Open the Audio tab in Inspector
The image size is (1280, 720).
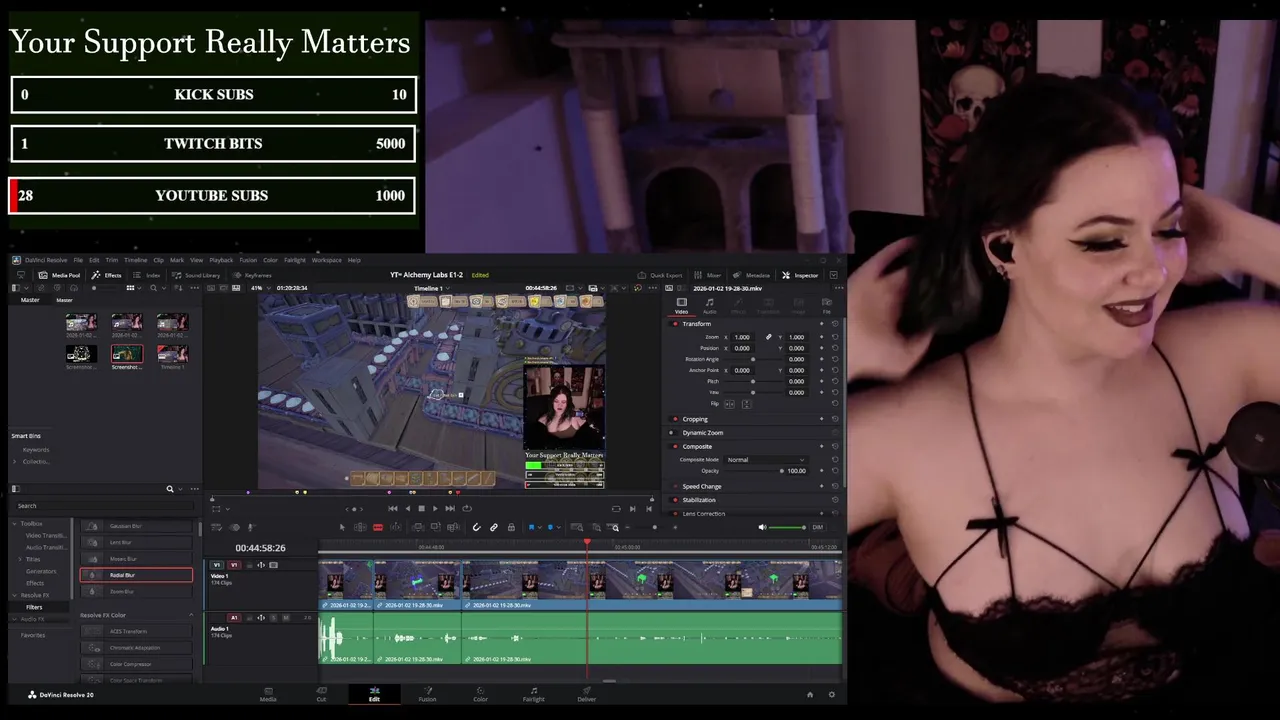point(709,305)
